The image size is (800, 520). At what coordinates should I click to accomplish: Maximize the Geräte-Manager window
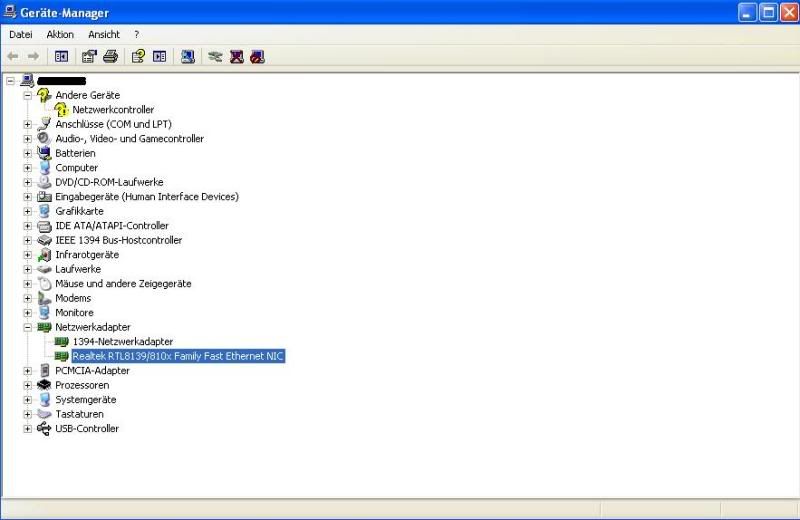[768, 12]
